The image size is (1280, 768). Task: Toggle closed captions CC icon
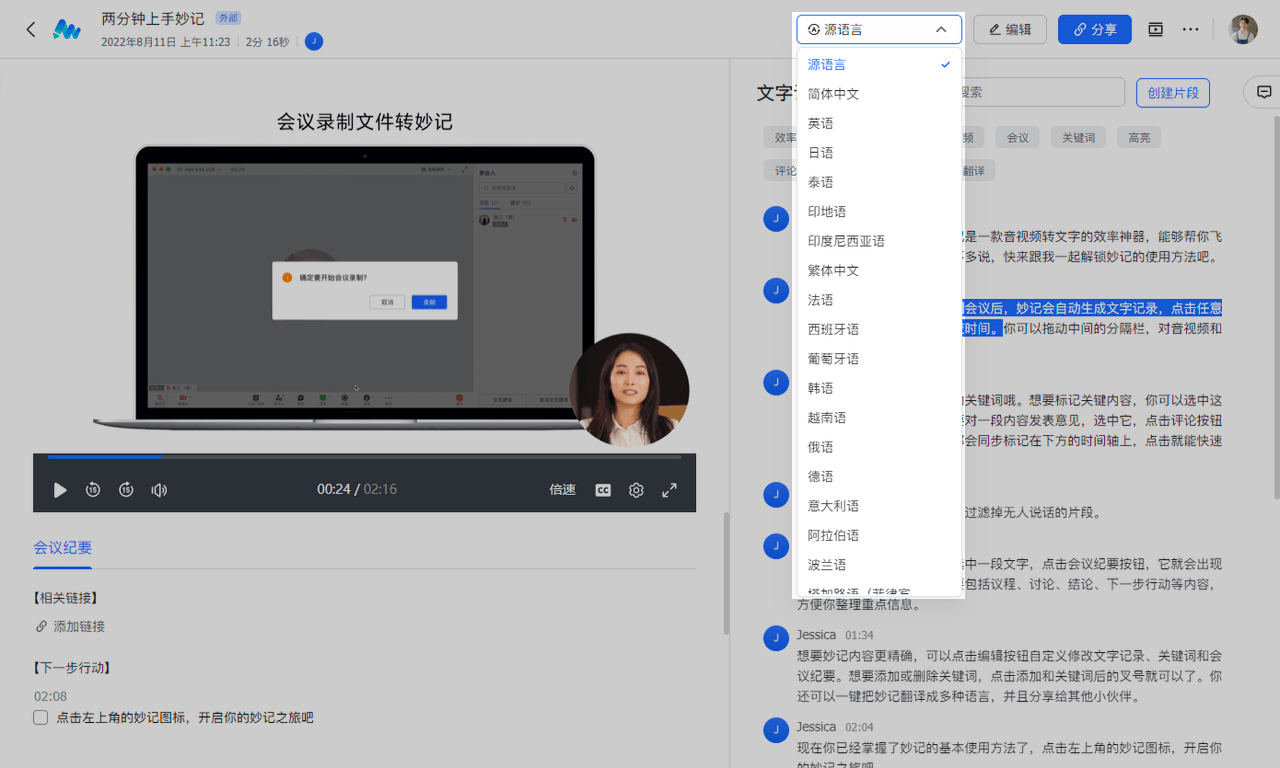tap(603, 490)
